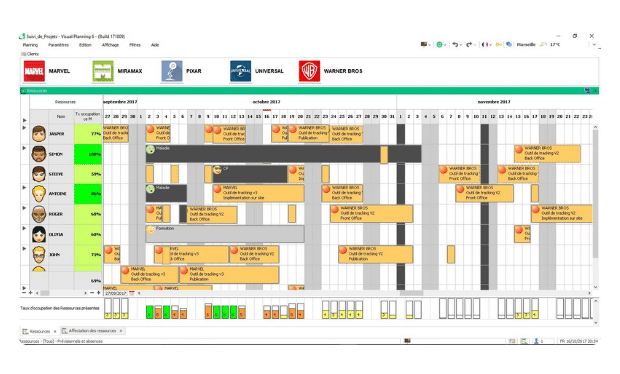Screen dimensions: 620x374
Task: Click the start date field 27/09/2017
Action: click(116, 293)
